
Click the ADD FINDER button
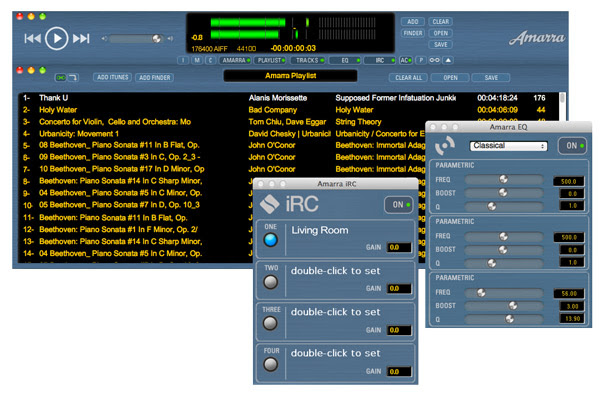coord(154,78)
